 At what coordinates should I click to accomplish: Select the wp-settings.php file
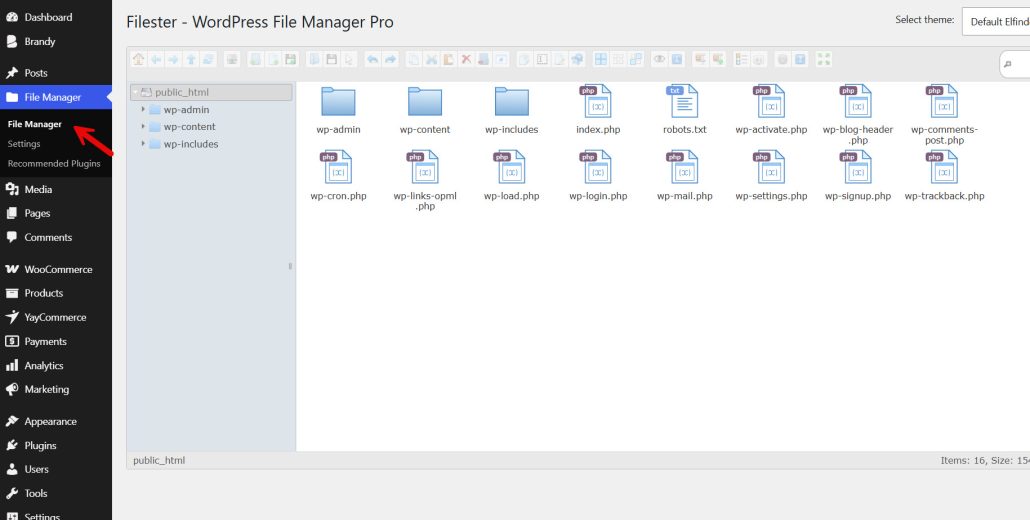tap(771, 175)
